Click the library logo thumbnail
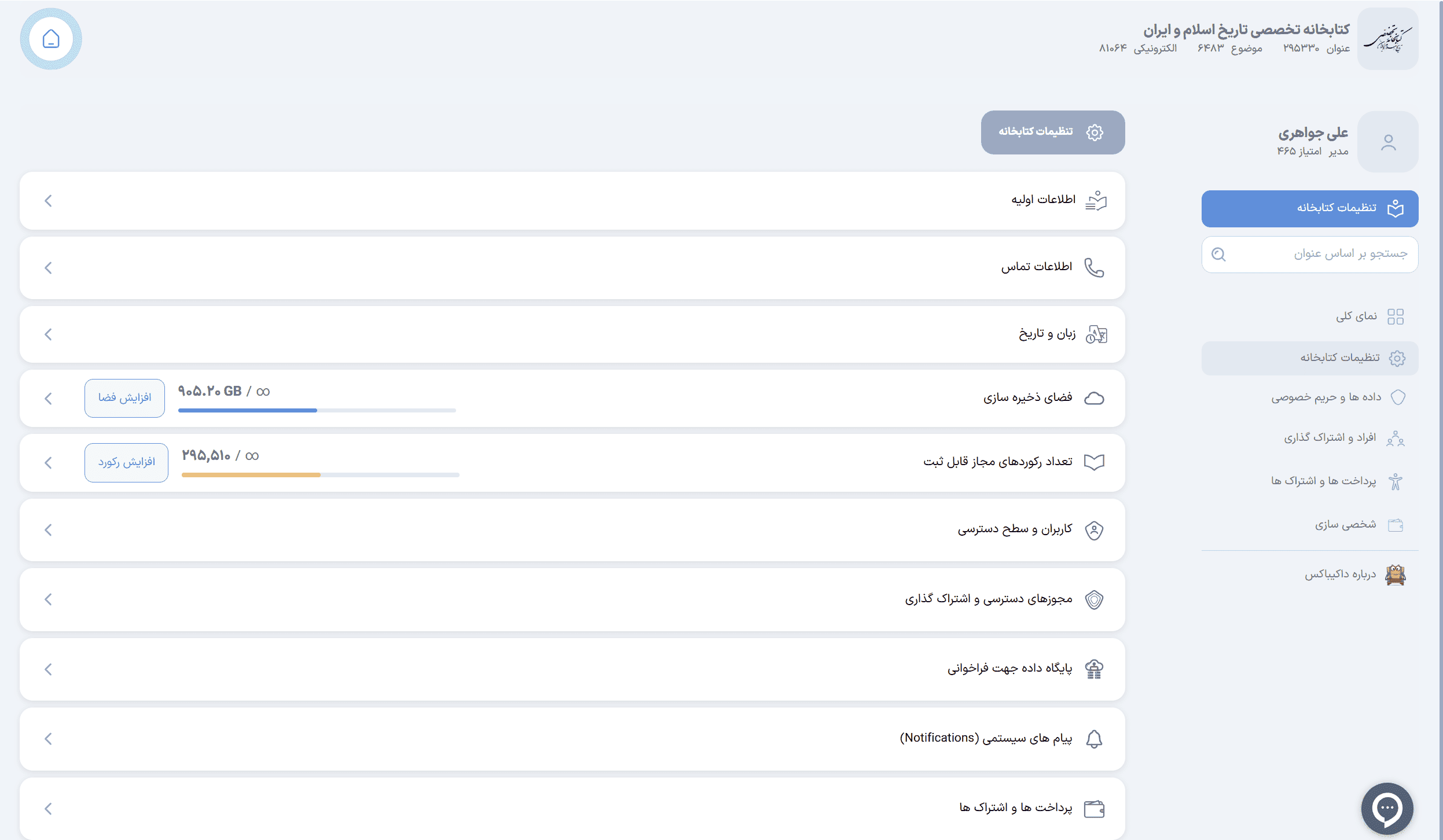 coord(1387,39)
